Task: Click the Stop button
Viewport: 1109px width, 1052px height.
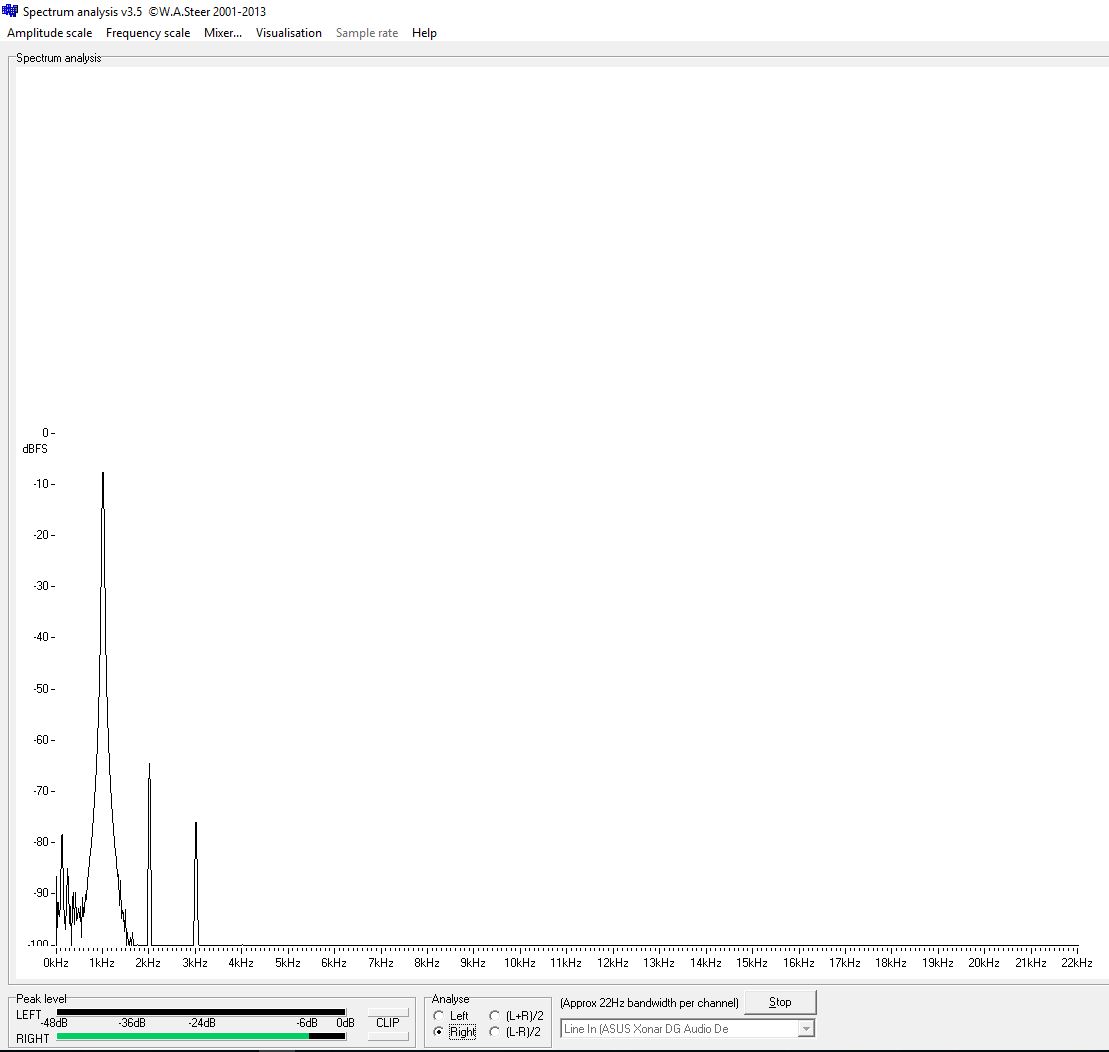Action: click(x=780, y=1002)
